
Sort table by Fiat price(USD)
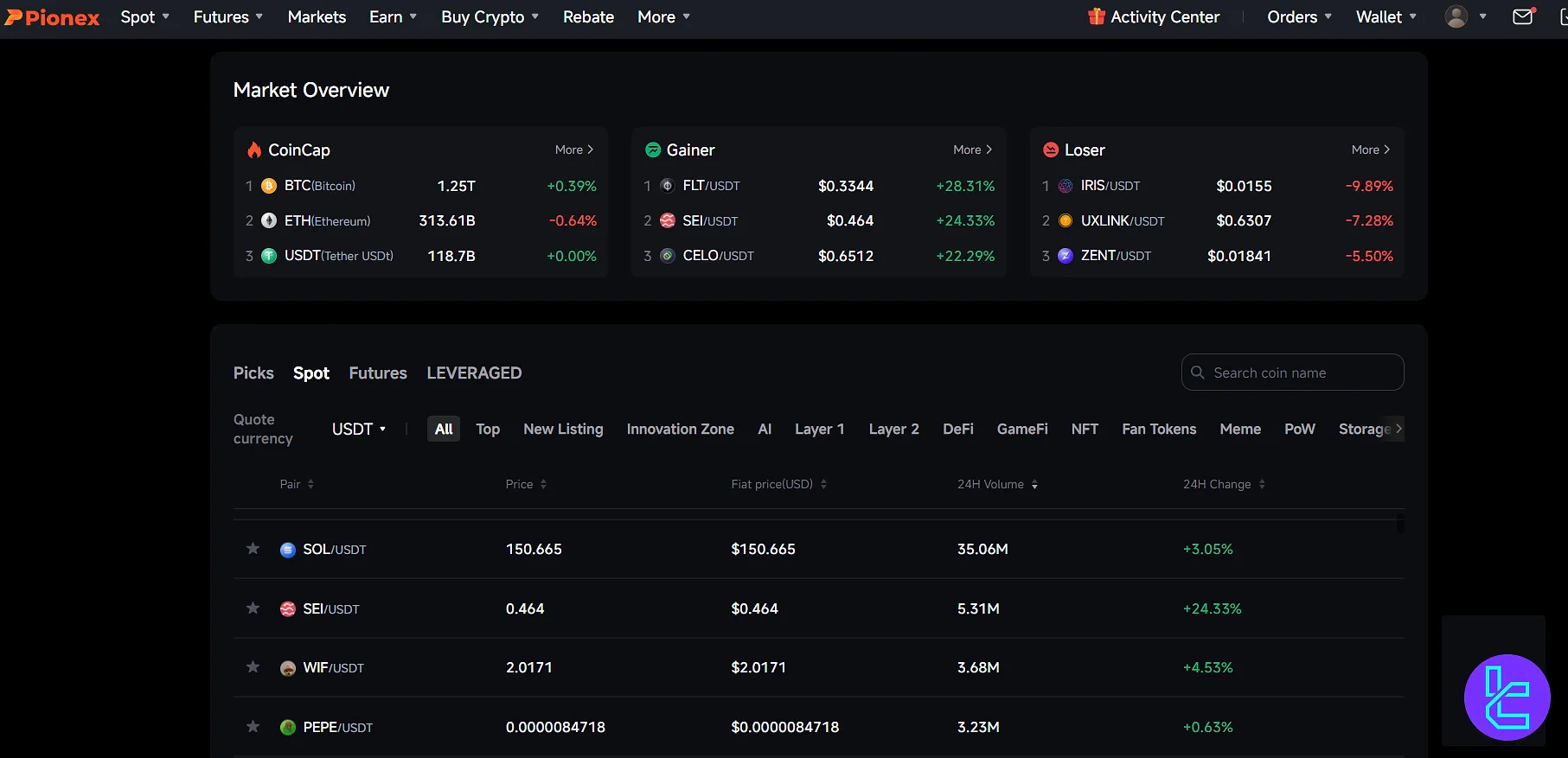778,484
